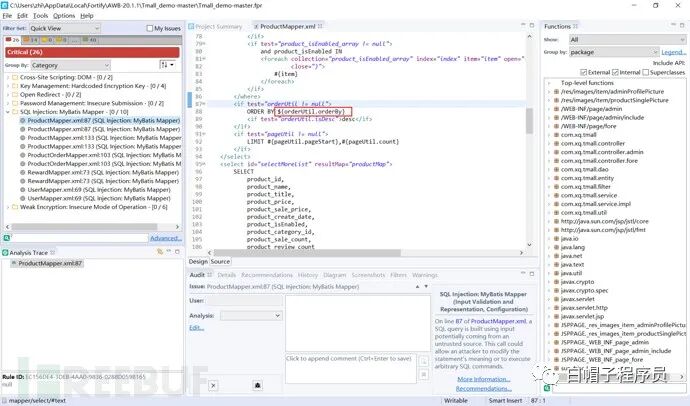Open the Tools menu

pyautogui.click(x=40, y=15)
